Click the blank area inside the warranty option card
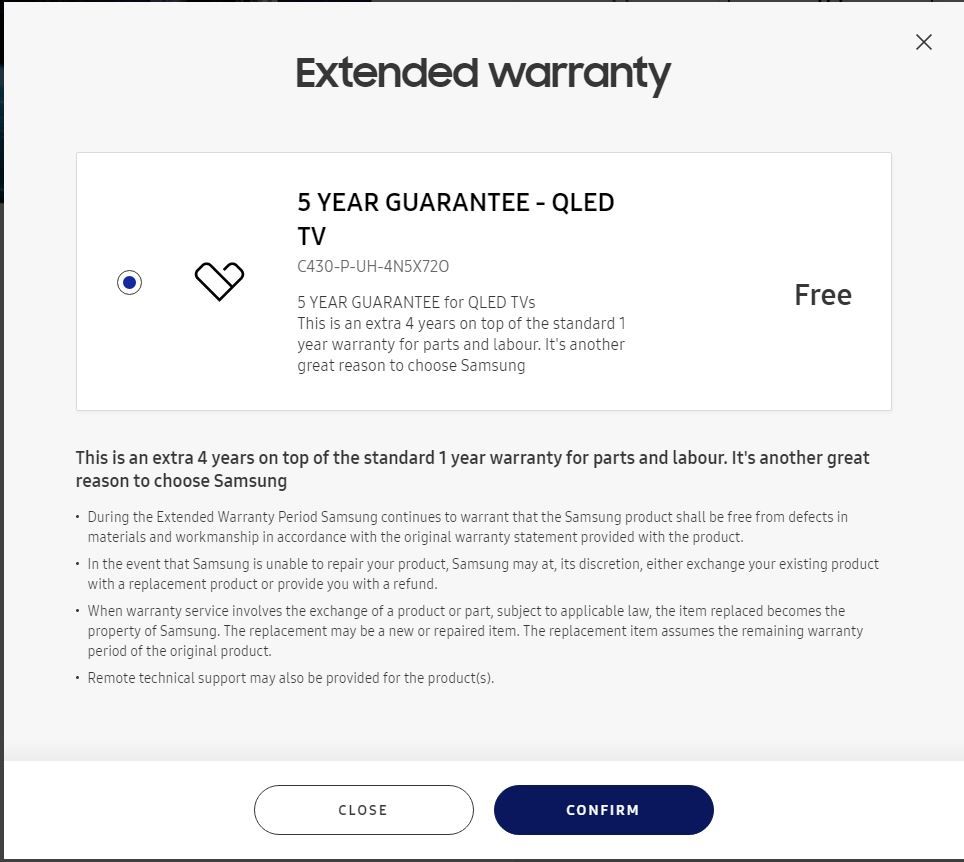The image size is (964, 862). (720, 220)
